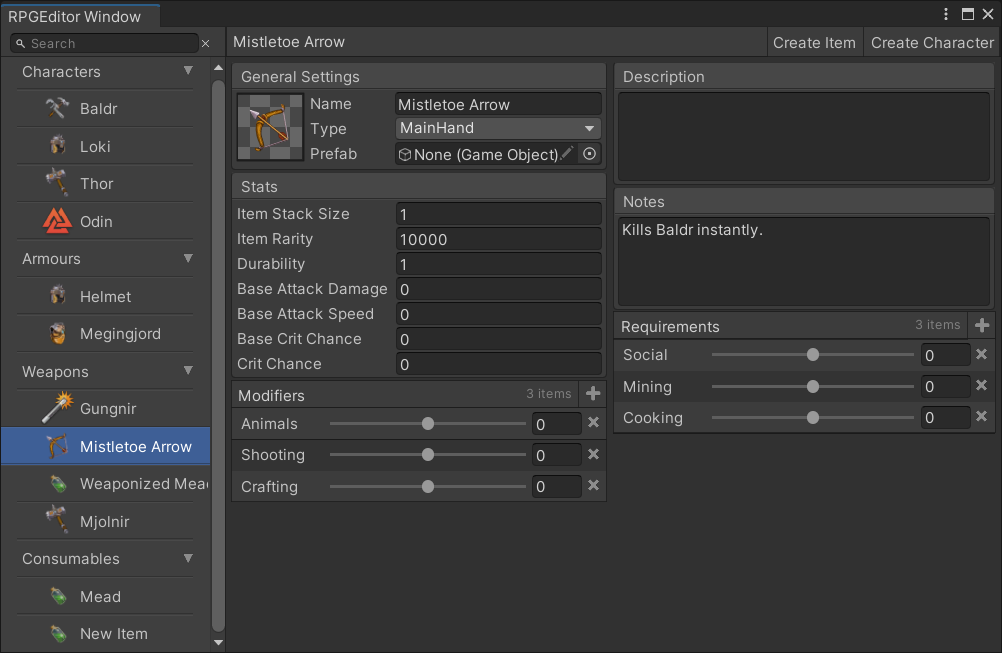1002x653 pixels.
Task: Click Baldr's crossed tools icon
Action: pyautogui.click(x=57, y=108)
